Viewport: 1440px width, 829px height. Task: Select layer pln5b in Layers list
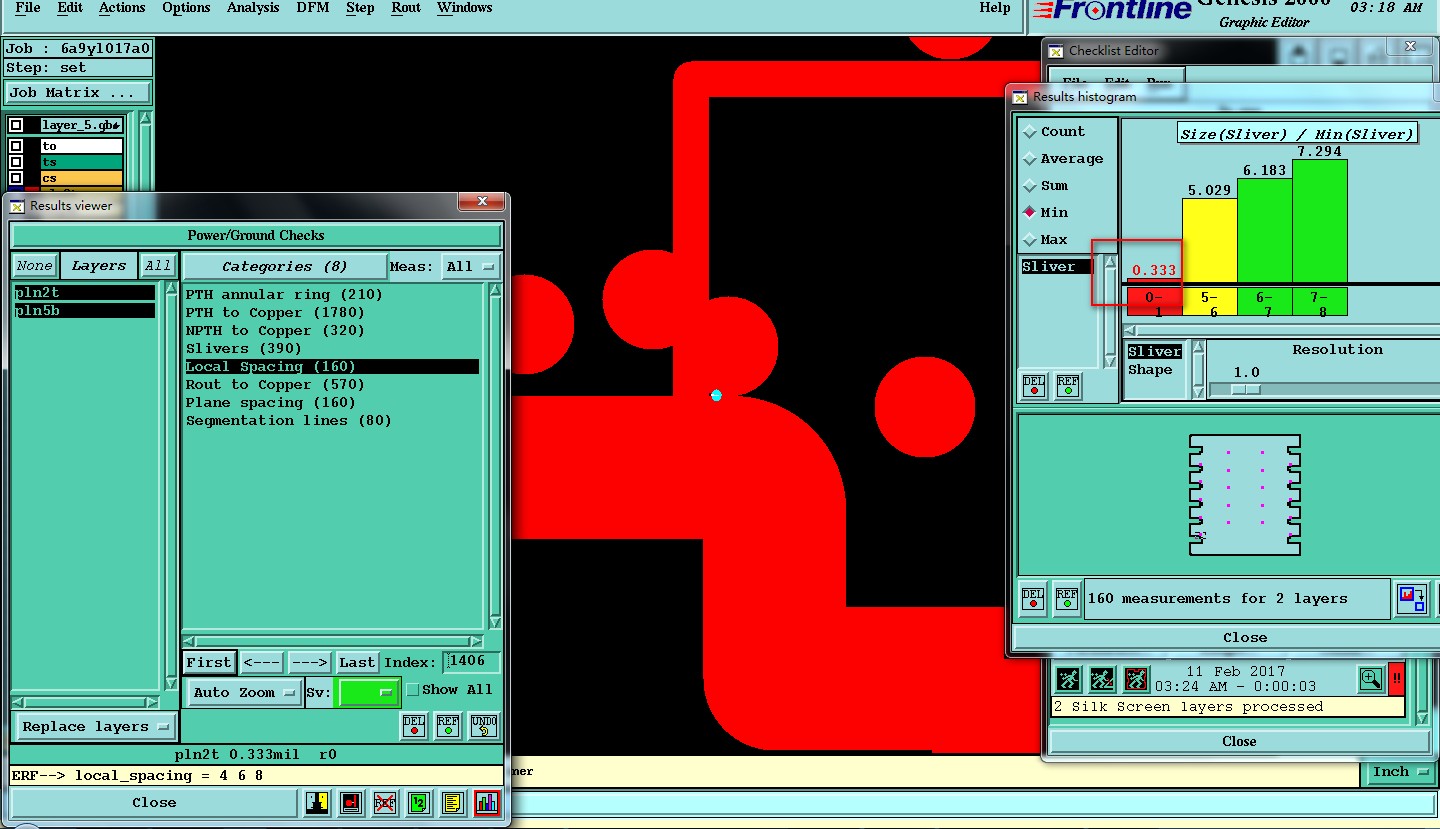(85, 311)
